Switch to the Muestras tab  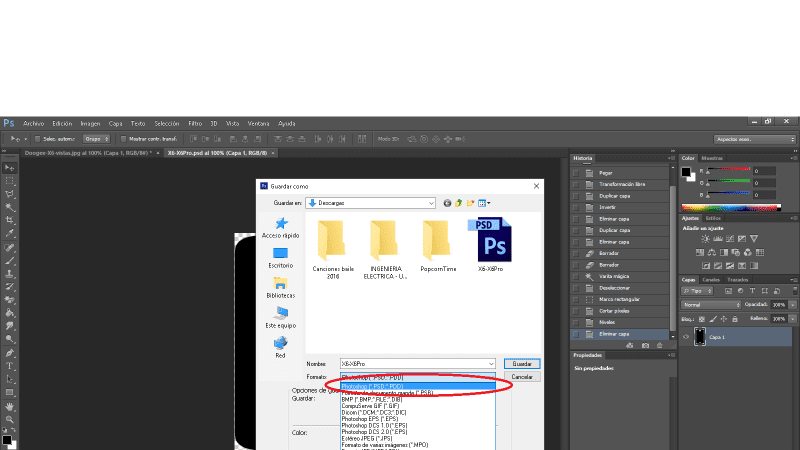coord(712,158)
